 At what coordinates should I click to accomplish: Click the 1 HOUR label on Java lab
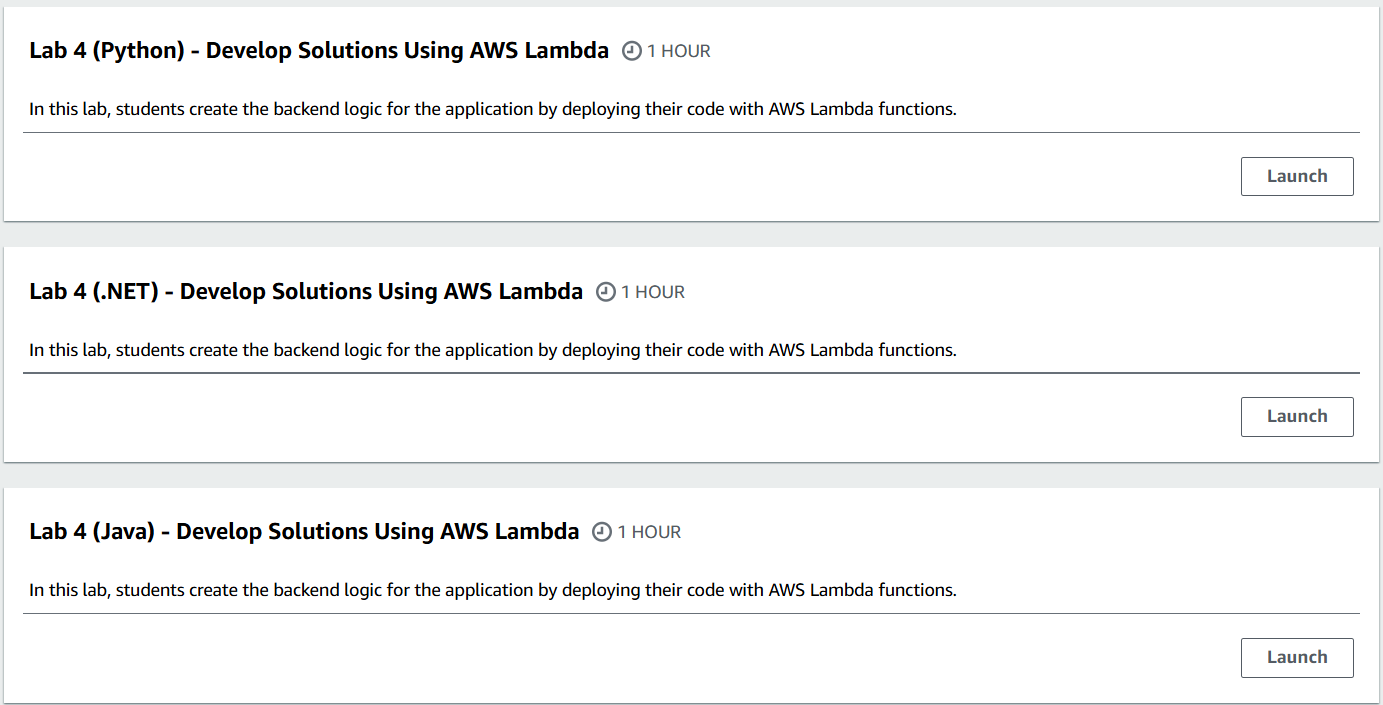pos(649,532)
